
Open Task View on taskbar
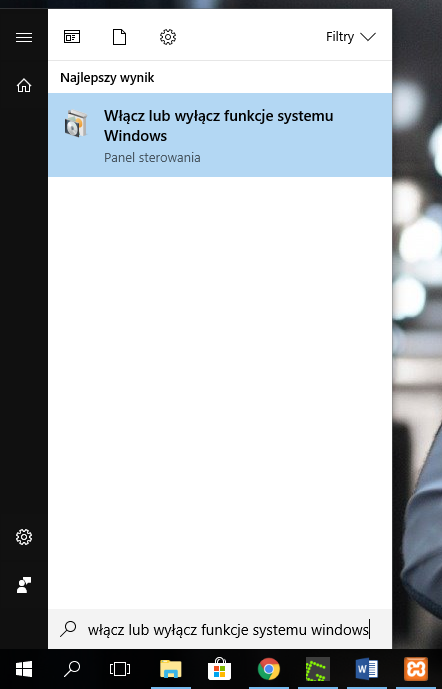pyautogui.click(x=120, y=669)
